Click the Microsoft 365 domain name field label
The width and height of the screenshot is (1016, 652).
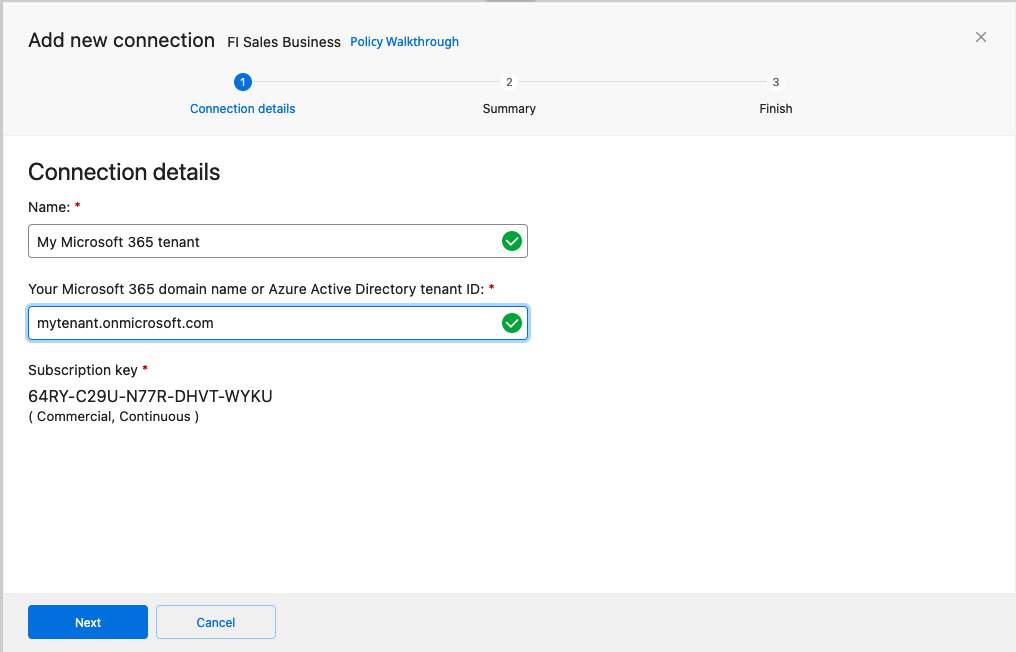click(256, 289)
